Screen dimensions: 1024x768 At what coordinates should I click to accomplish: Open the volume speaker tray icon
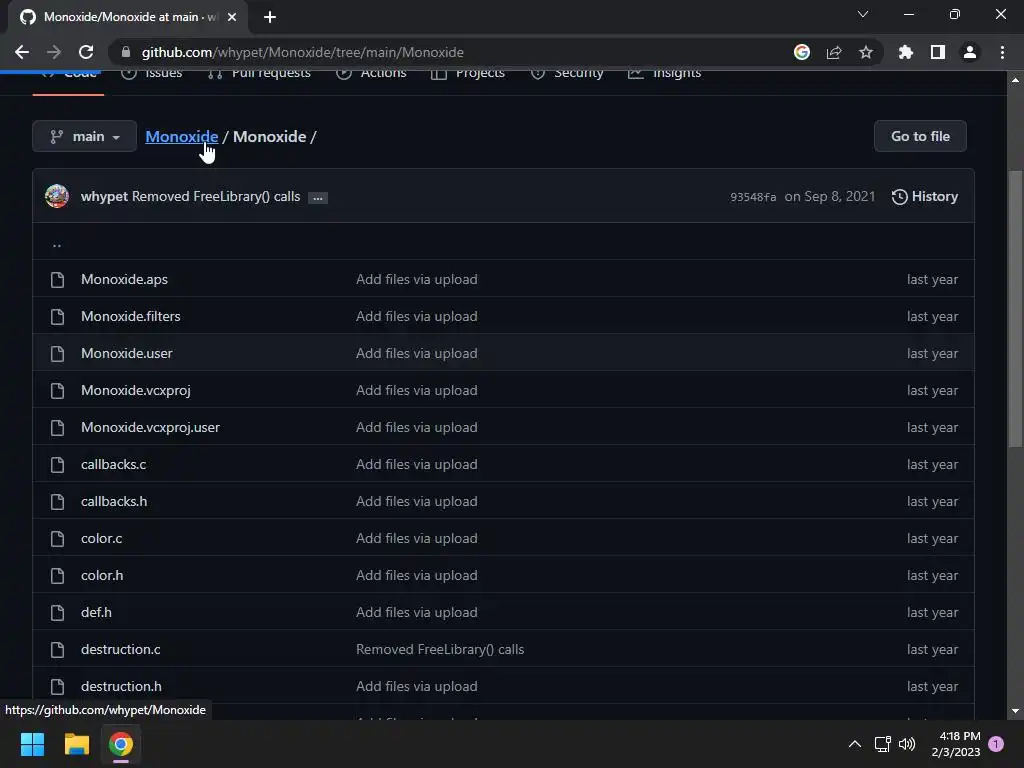907,744
